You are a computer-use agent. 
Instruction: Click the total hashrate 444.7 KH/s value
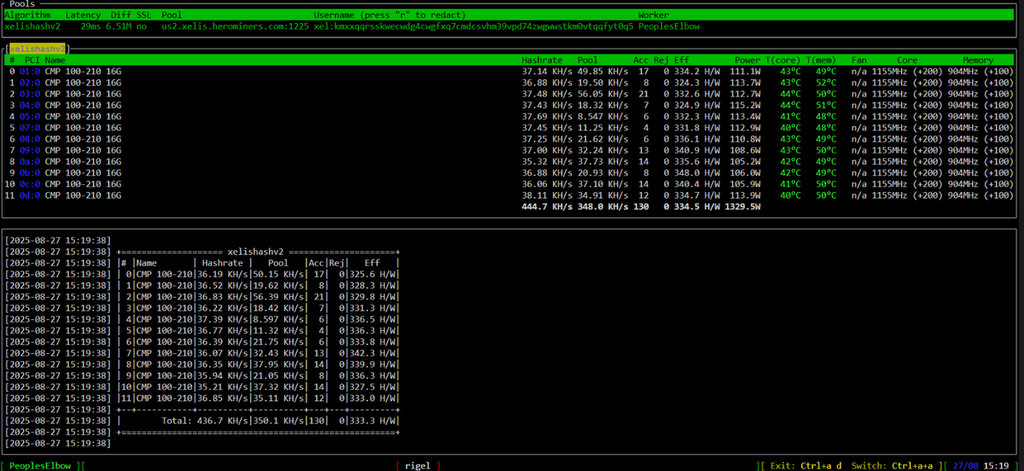coord(546,207)
